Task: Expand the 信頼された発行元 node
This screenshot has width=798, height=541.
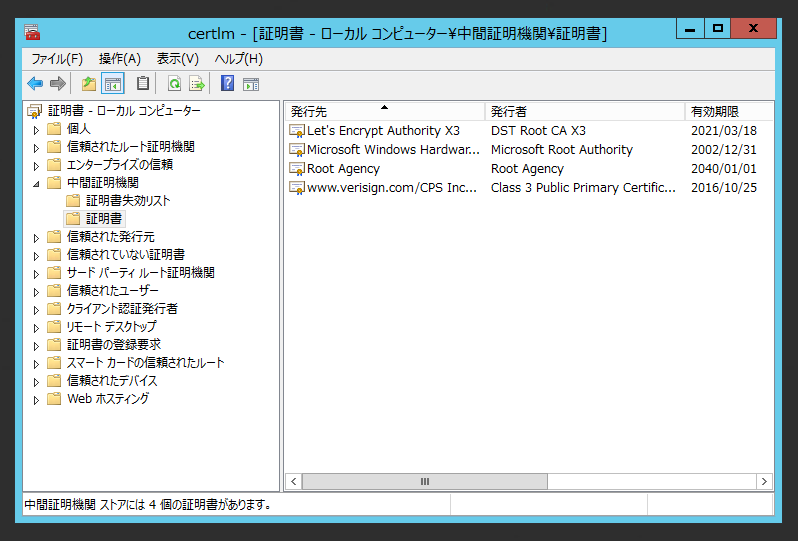Action: [36, 238]
